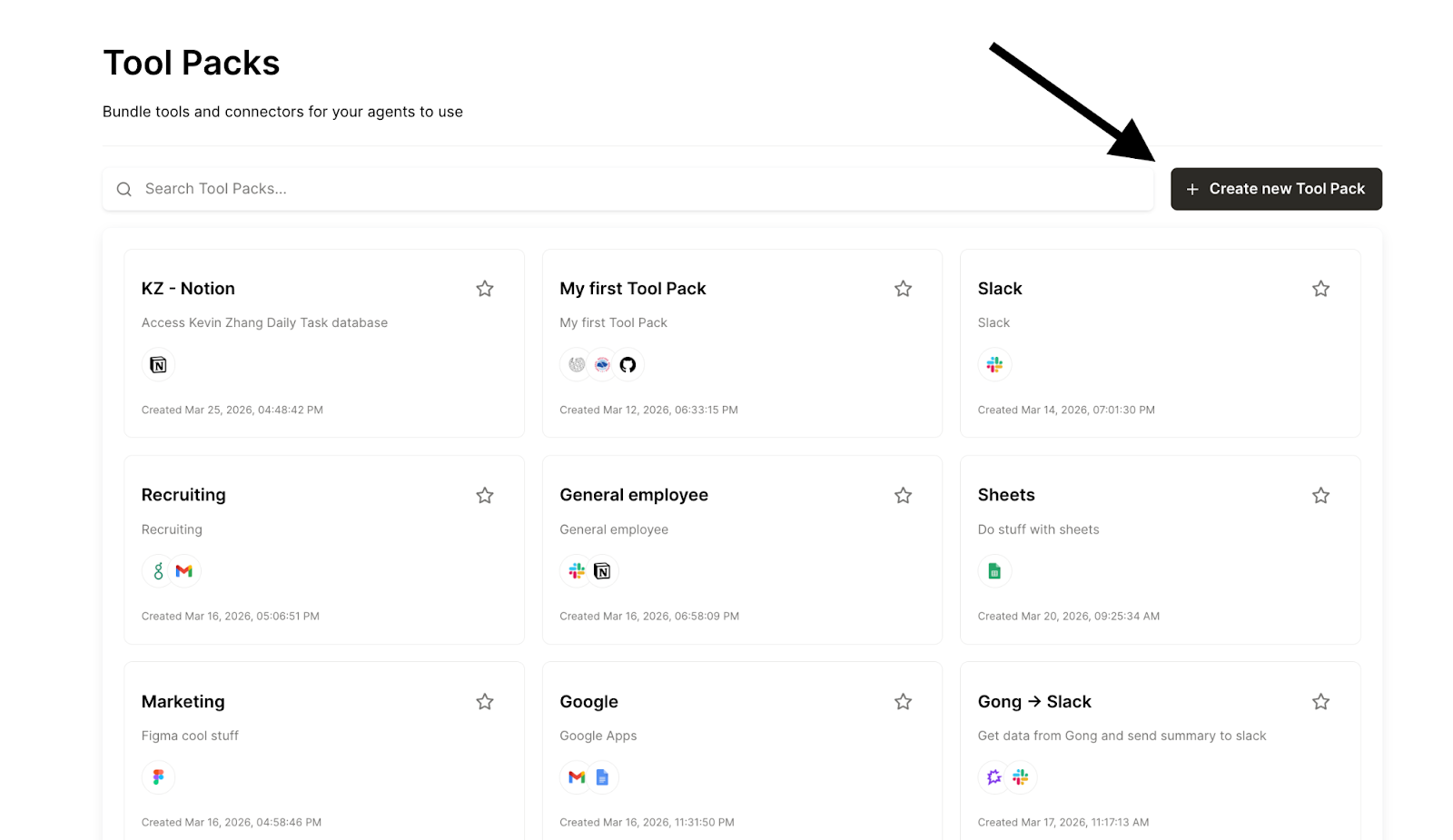
Task: Click the first gray connector icon in My first Tool Pack
Action: pyautogui.click(x=577, y=365)
